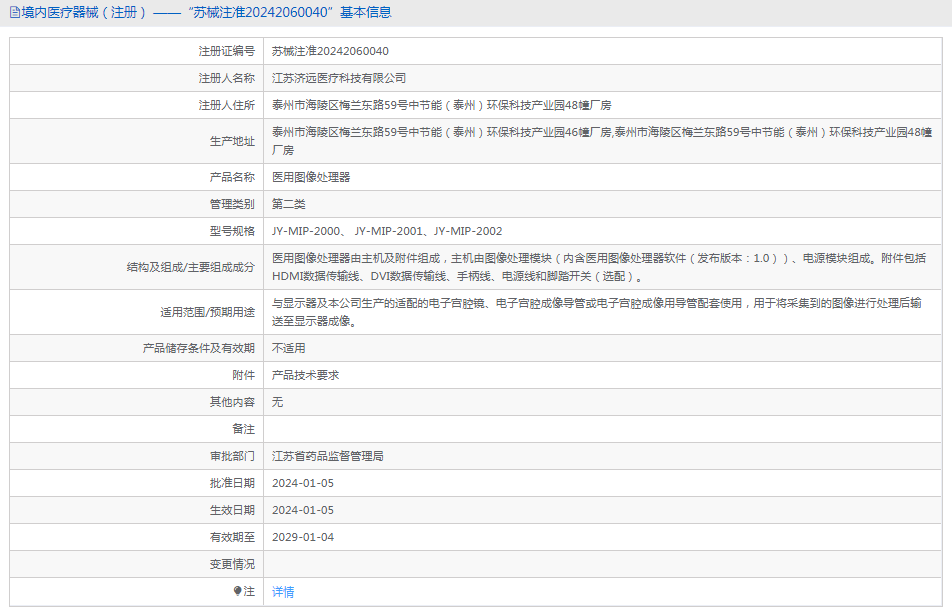Click the 变更情况 label
Viewport: 952px width, 613px height.
coord(232,564)
